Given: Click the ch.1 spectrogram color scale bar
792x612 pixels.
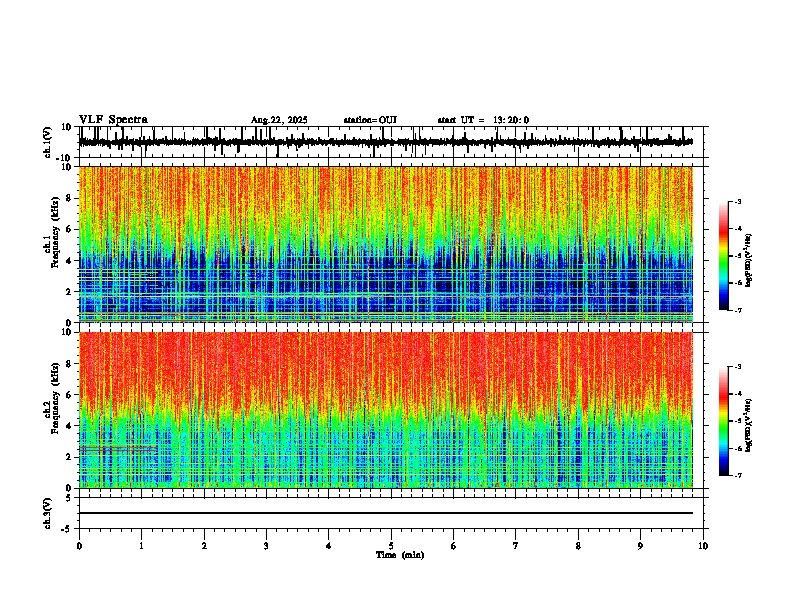Looking at the screenshot, I should coord(724,256).
